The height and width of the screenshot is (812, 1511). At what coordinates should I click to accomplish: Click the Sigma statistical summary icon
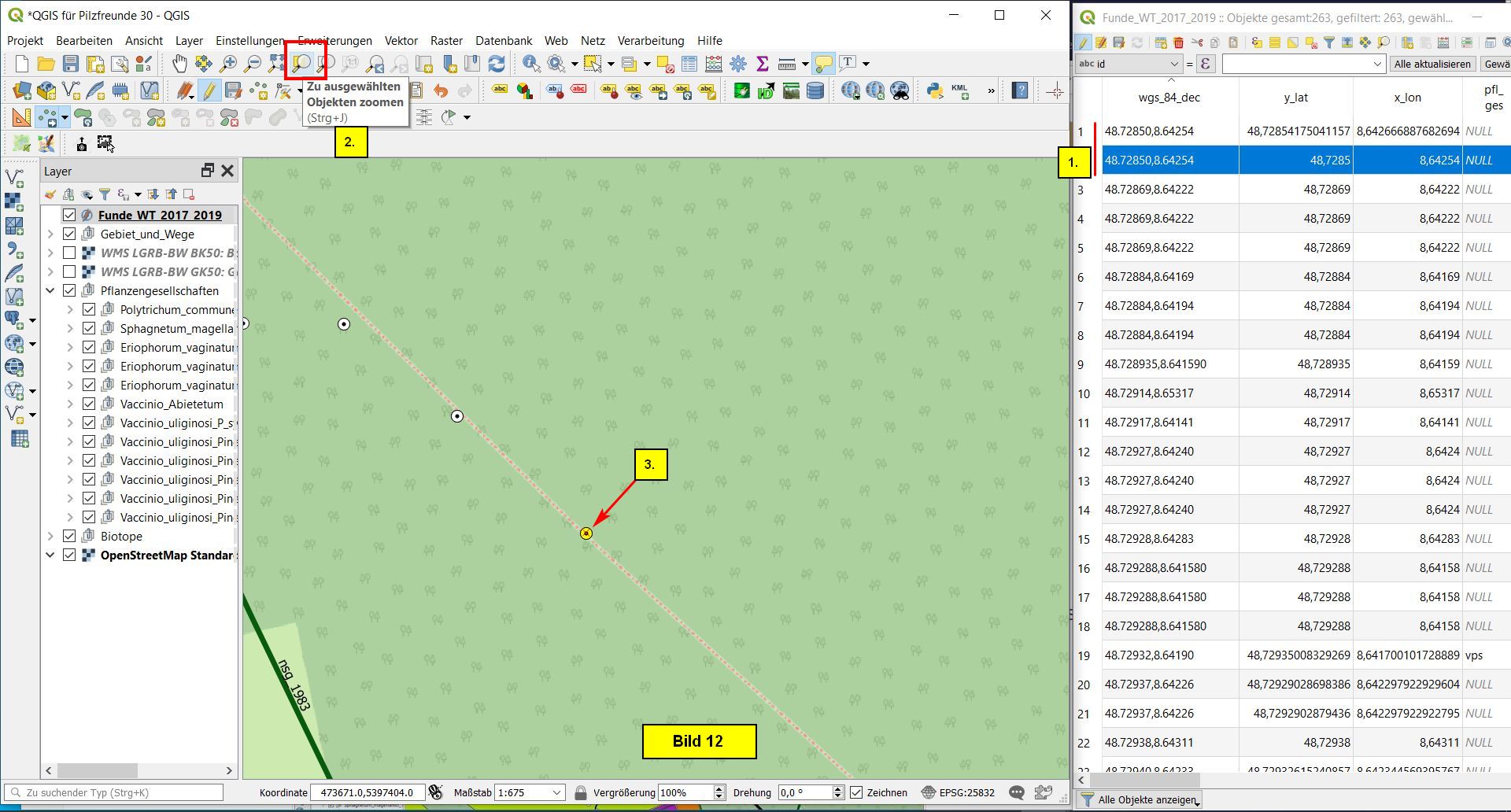pyautogui.click(x=762, y=64)
